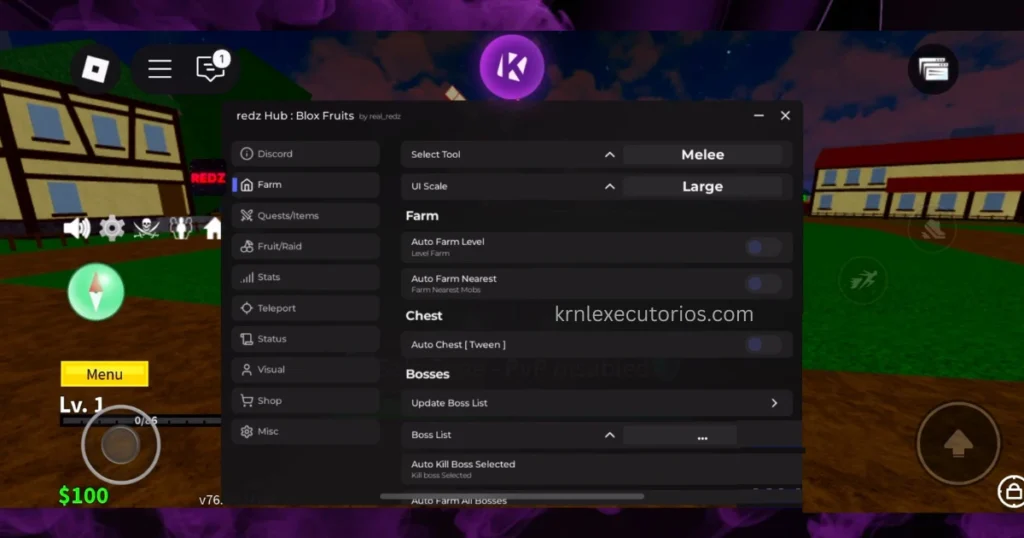This screenshot has width=1024, height=538.
Task: Click the Shop cart icon
Action: pos(246,401)
